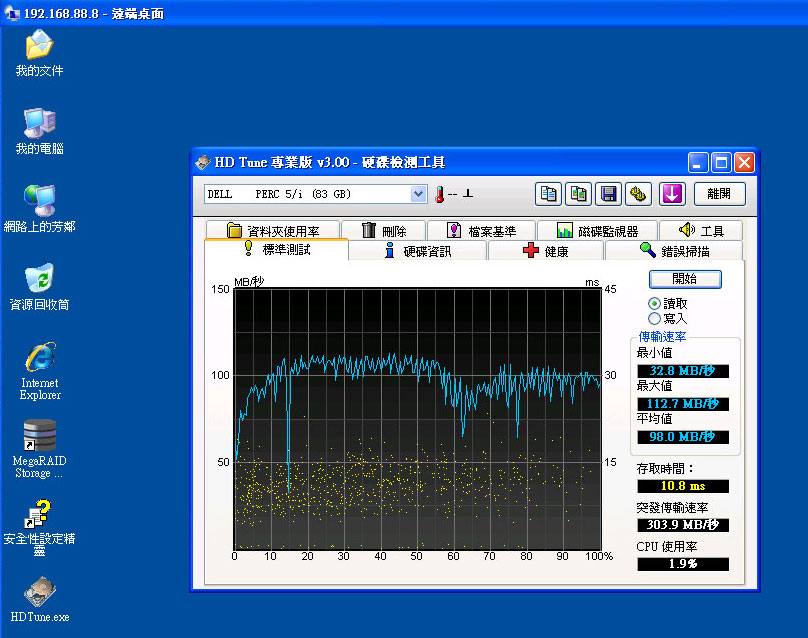This screenshot has width=808, height=638.
Task: Click the thermometer temperature indicator
Action: 438,194
